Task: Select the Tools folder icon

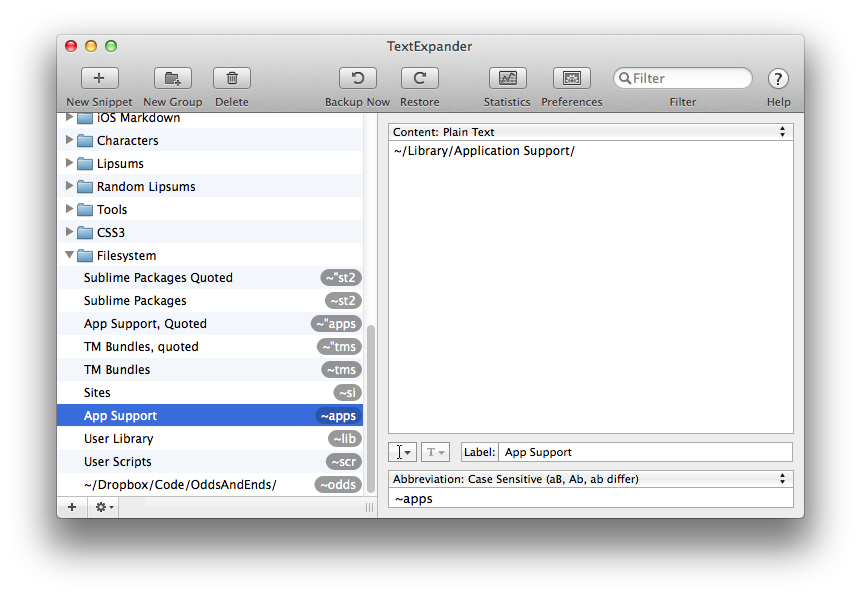Action: (85, 210)
